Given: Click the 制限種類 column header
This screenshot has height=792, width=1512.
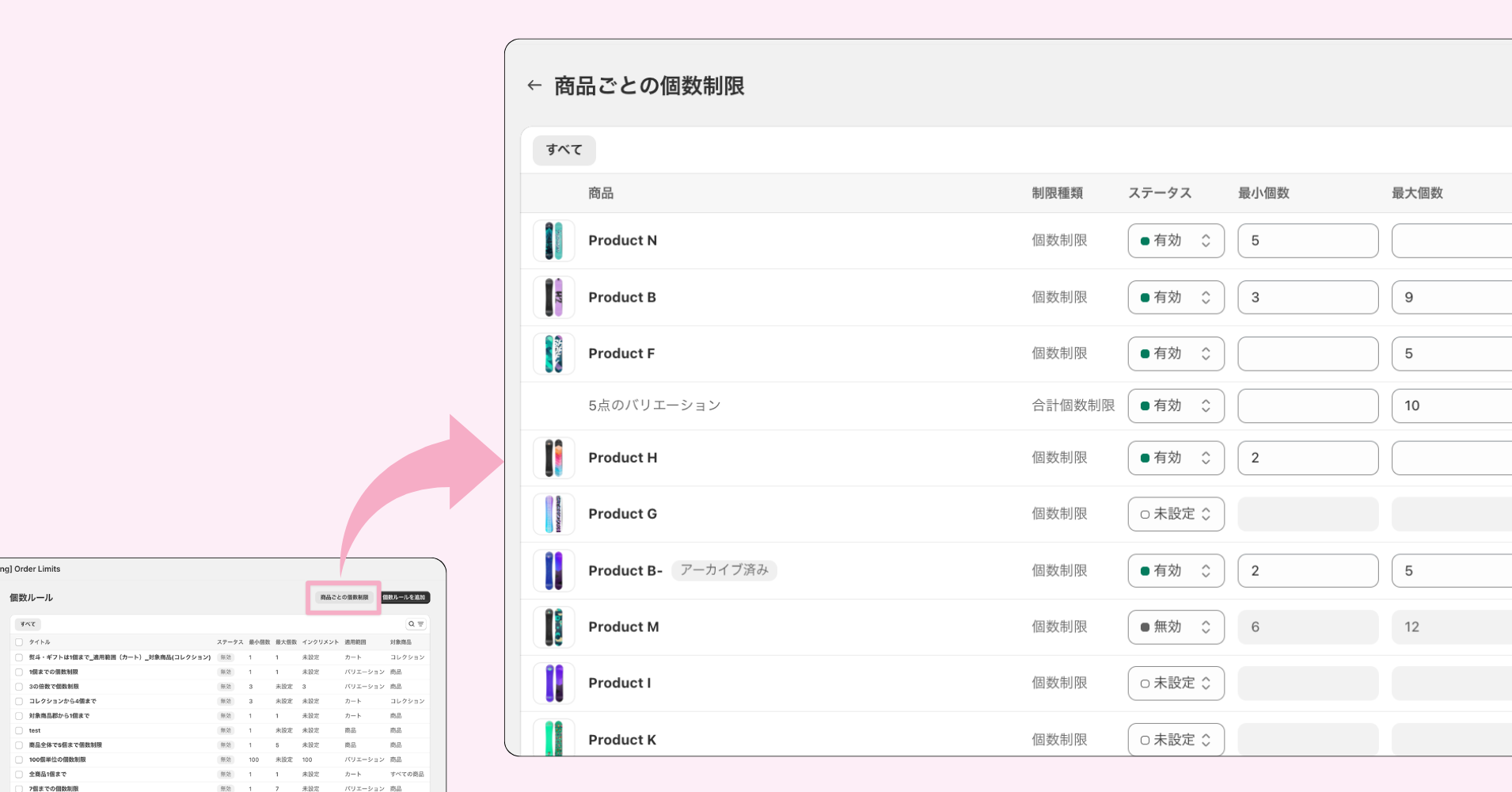Looking at the screenshot, I should pyautogui.click(x=1057, y=193).
